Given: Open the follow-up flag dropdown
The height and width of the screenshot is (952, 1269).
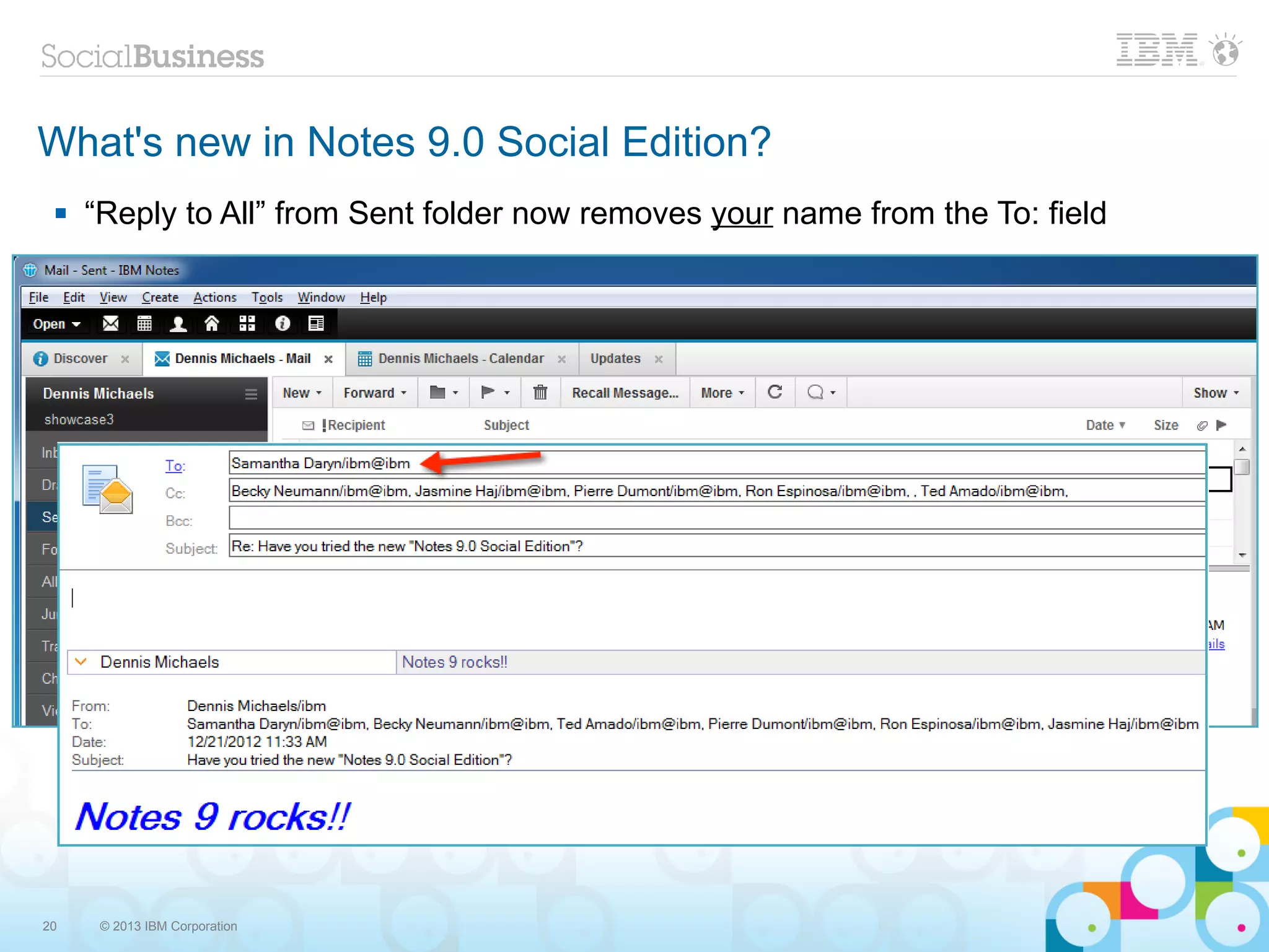Looking at the screenshot, I should [495, 393].
